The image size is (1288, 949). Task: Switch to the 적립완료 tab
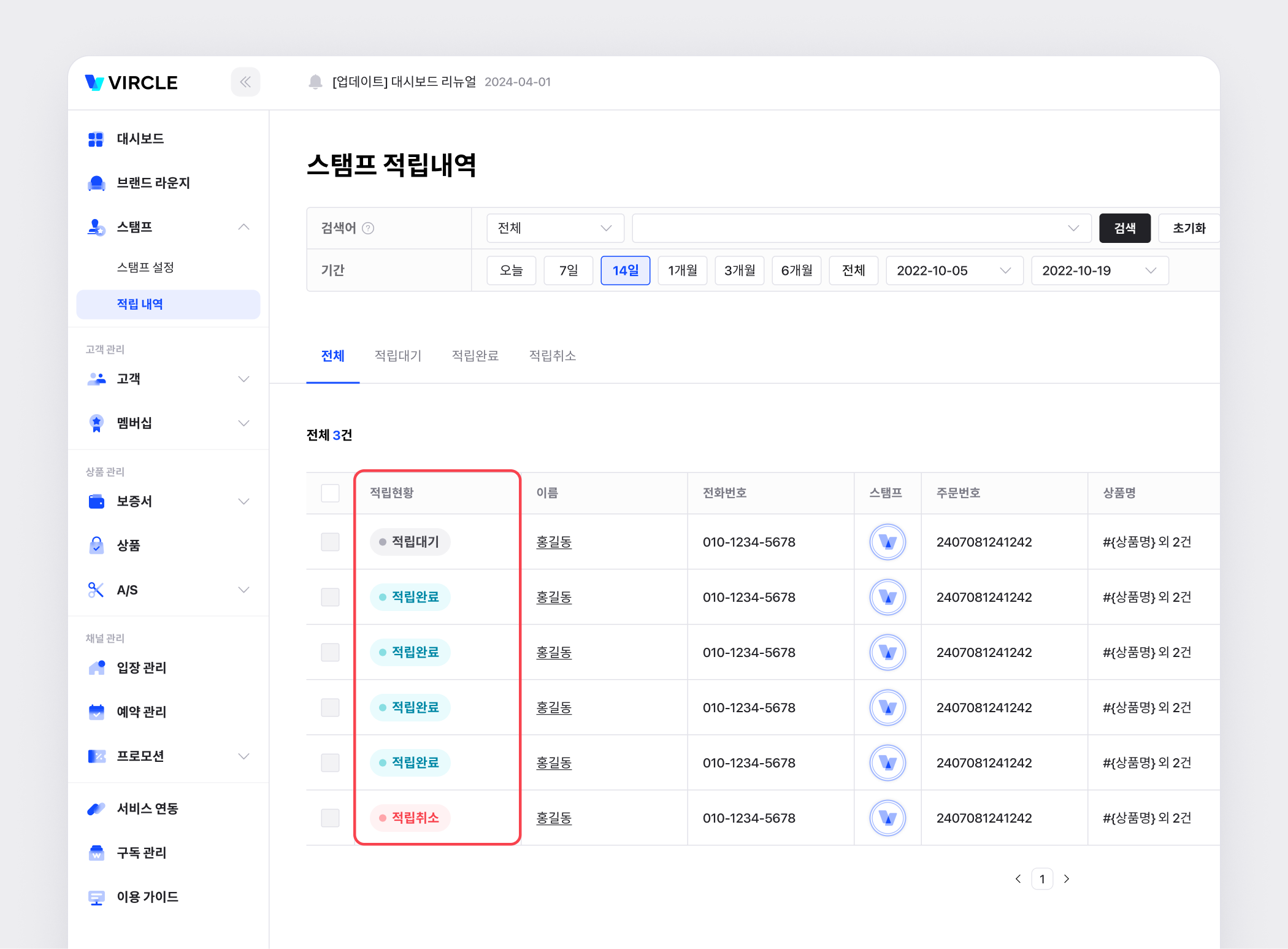tap(475, 356)
